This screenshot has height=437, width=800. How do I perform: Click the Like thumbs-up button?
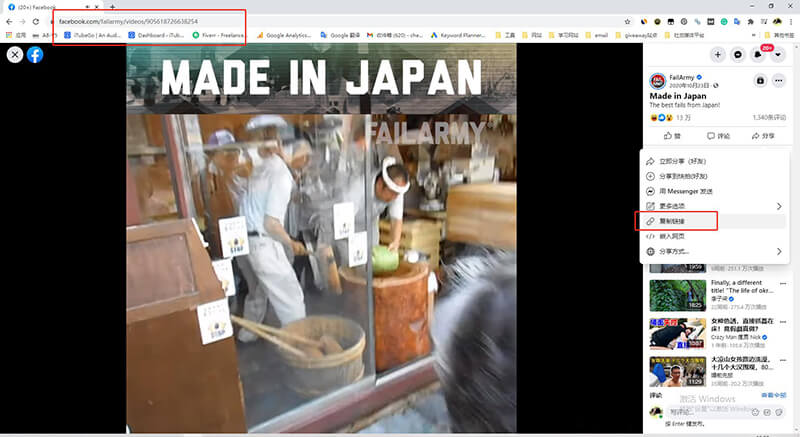point(672,136)
